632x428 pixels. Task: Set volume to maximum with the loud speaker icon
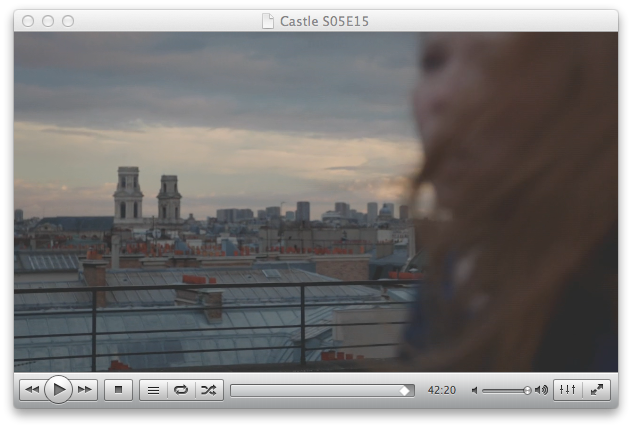pyautogui.click(x=541, y=390)
